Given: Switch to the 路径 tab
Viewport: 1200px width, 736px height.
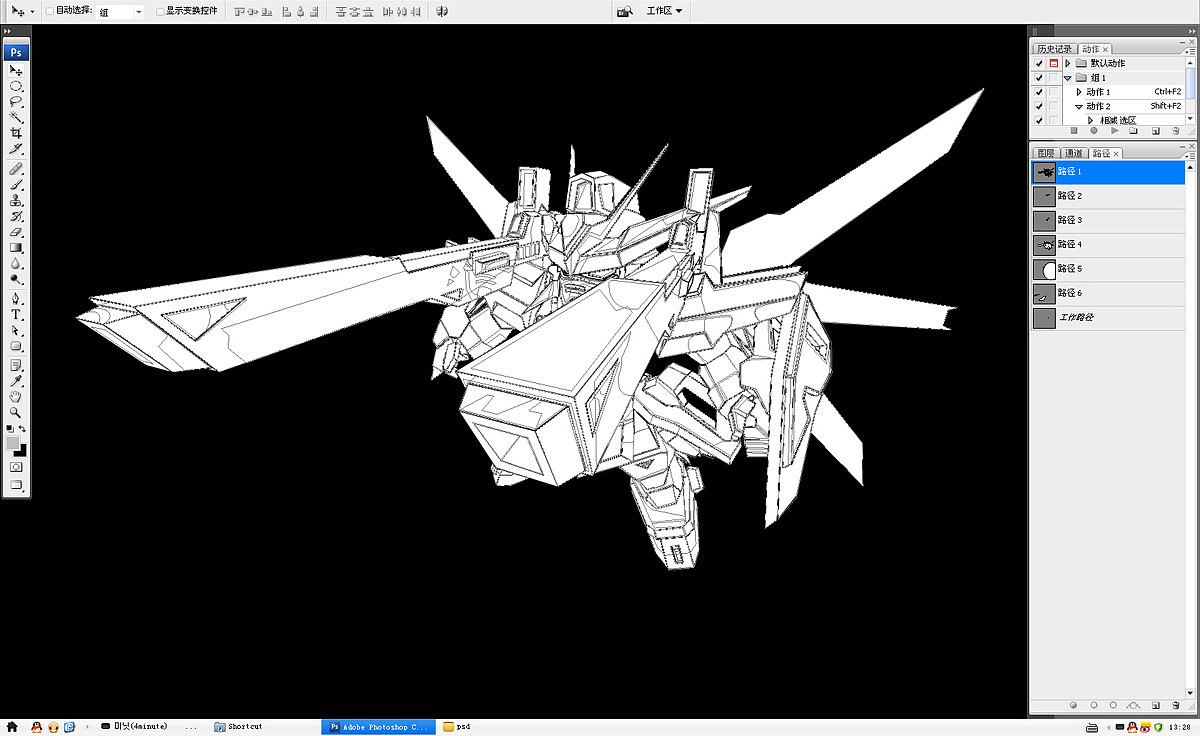Looking at the screenshot, I should point(1105,153).
